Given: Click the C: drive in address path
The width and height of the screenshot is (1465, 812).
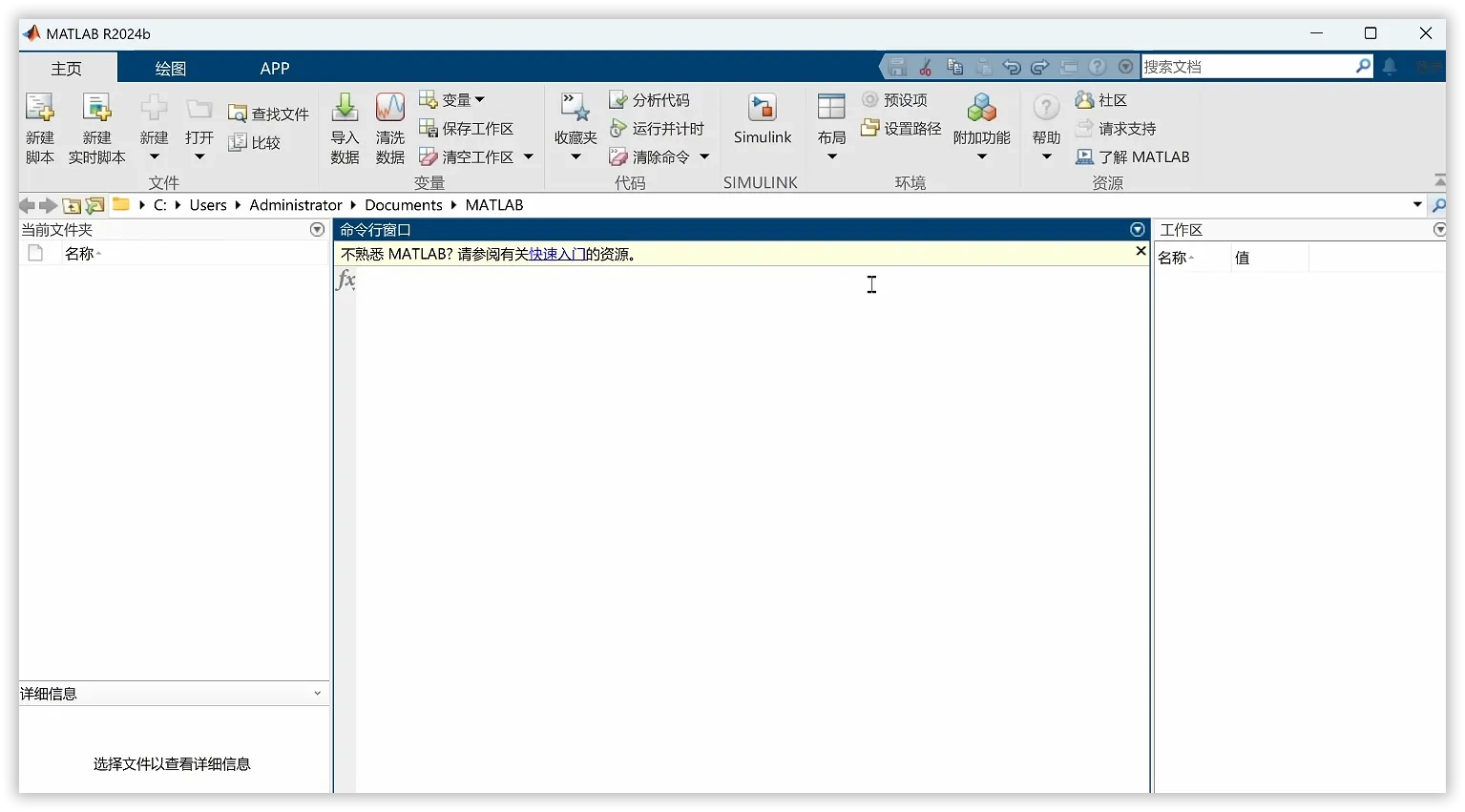Looking at the screenshot, I should 160,205.
